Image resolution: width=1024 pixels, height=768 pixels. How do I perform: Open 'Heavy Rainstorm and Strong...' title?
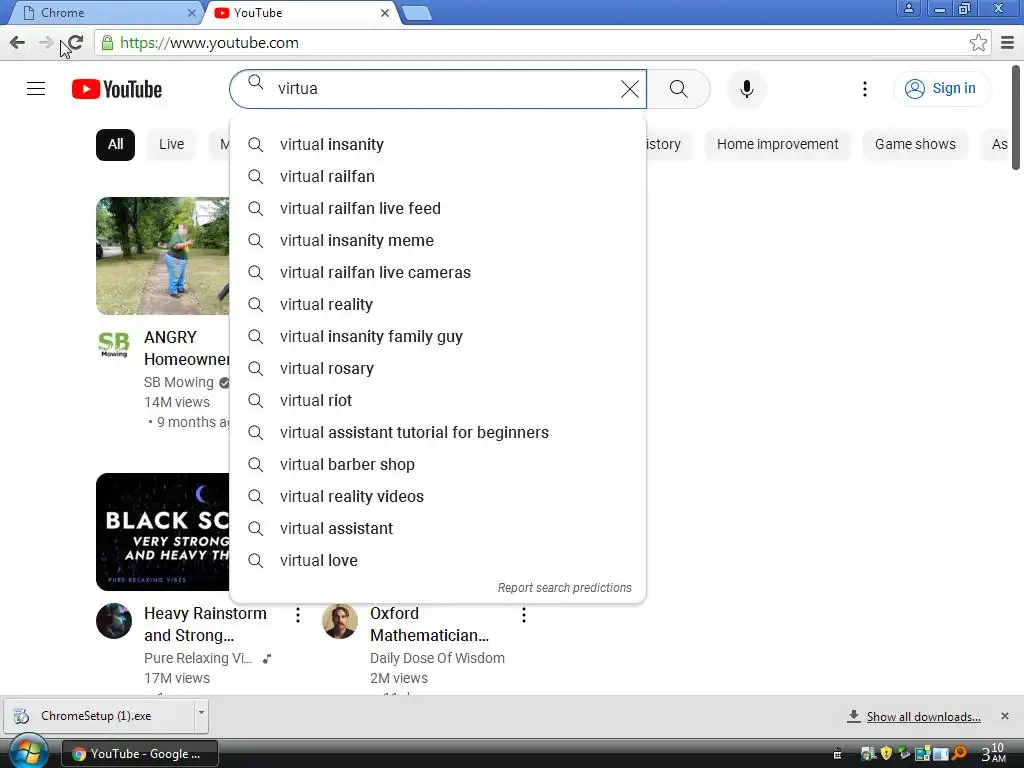coord(205,624)
